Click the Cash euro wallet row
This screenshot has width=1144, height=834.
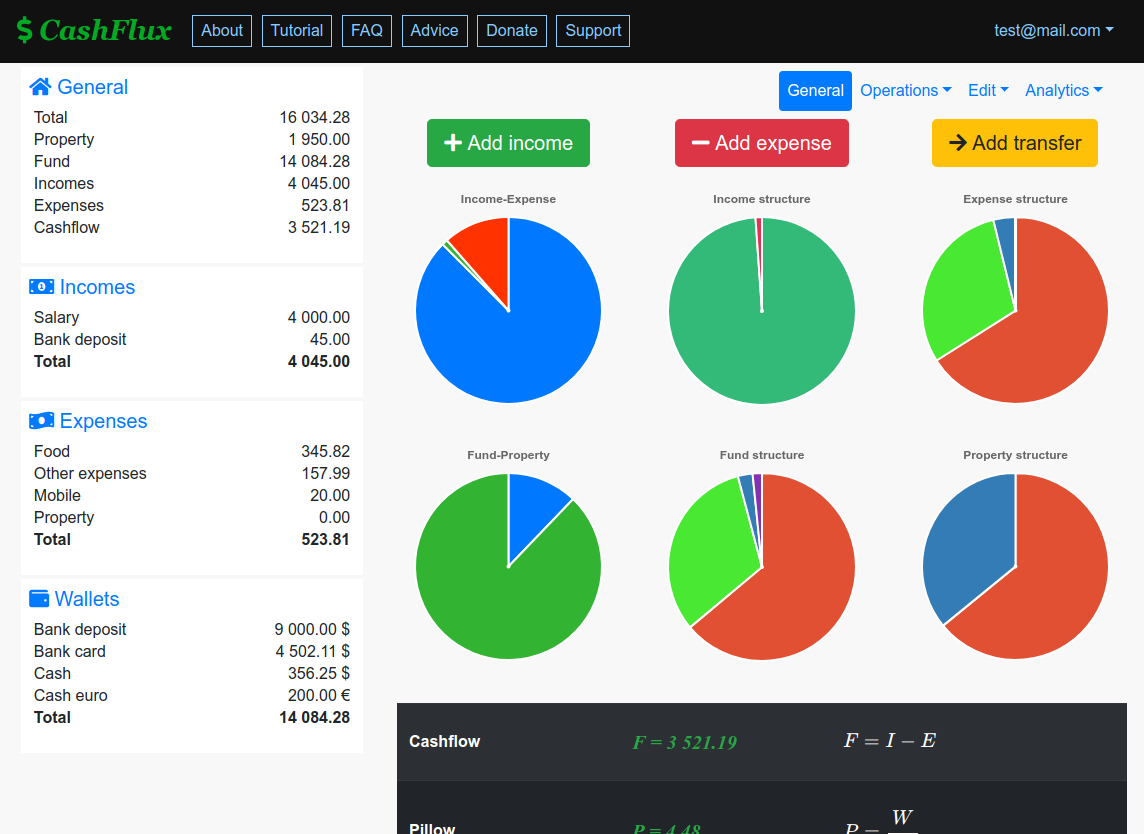coord(191,695)
